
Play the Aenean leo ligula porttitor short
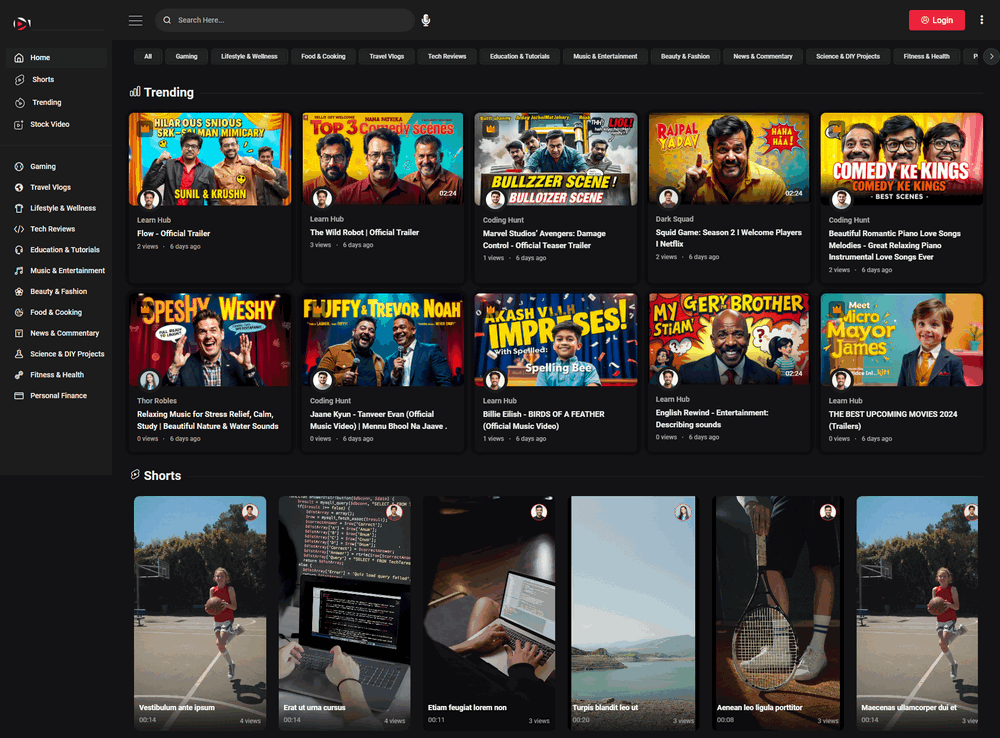click(x=778, y=613)
